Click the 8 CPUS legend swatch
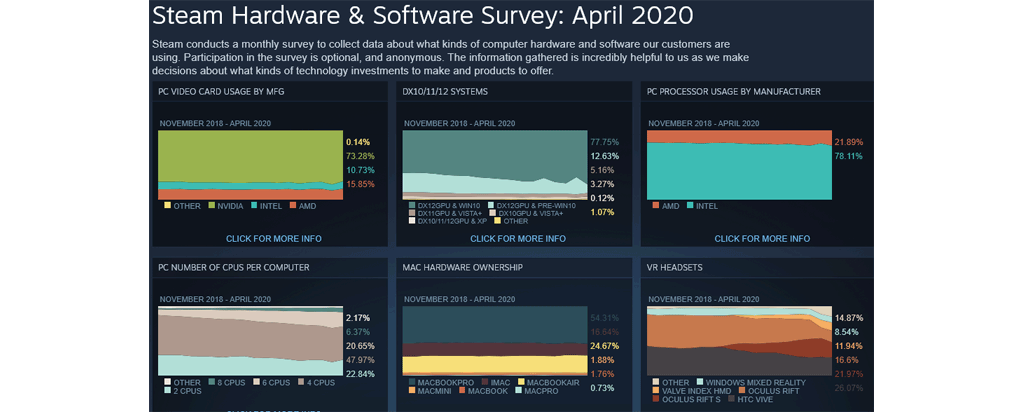The image size is (1024, 412). [x=212, y=383]
